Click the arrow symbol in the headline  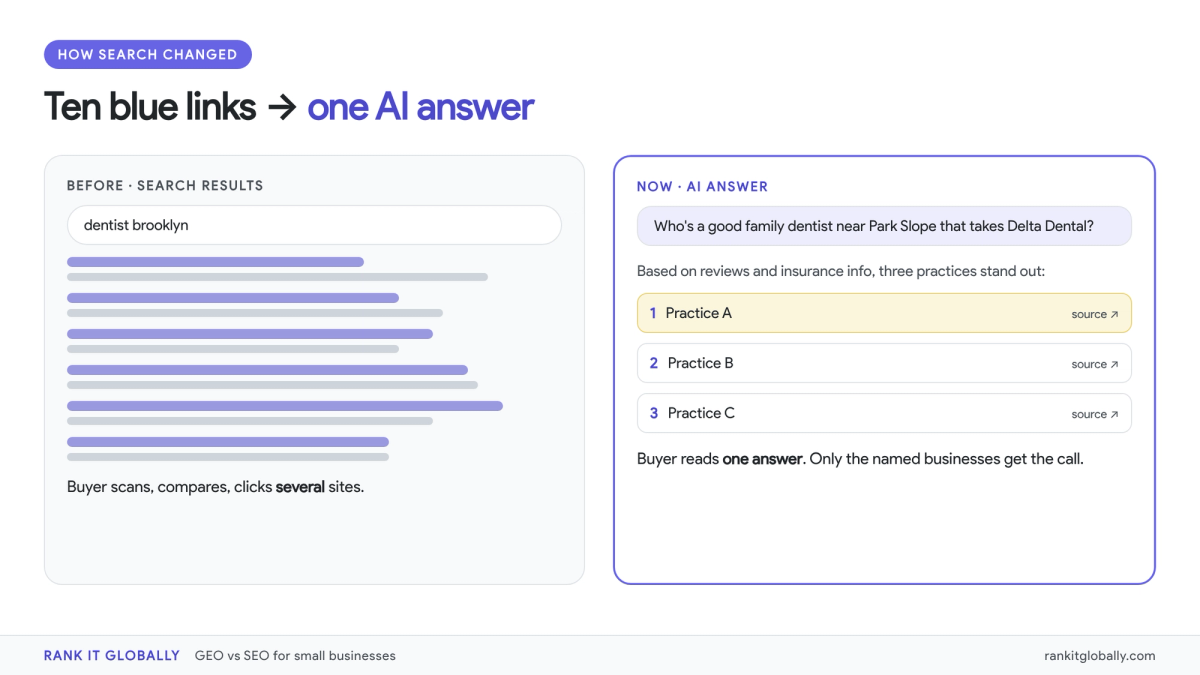282,107
